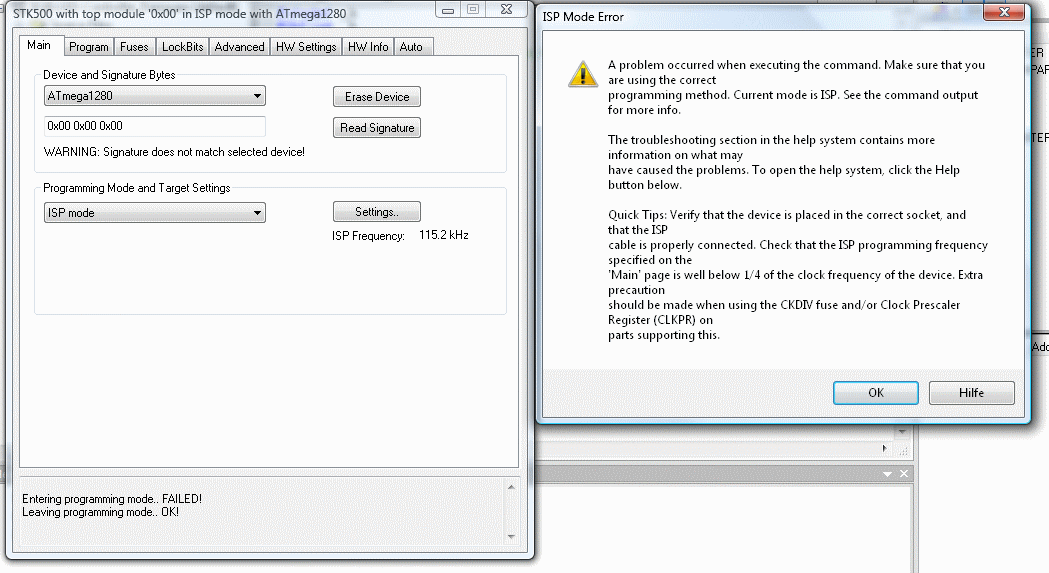Open the ISP Settings.. button

tap(377, 212)
